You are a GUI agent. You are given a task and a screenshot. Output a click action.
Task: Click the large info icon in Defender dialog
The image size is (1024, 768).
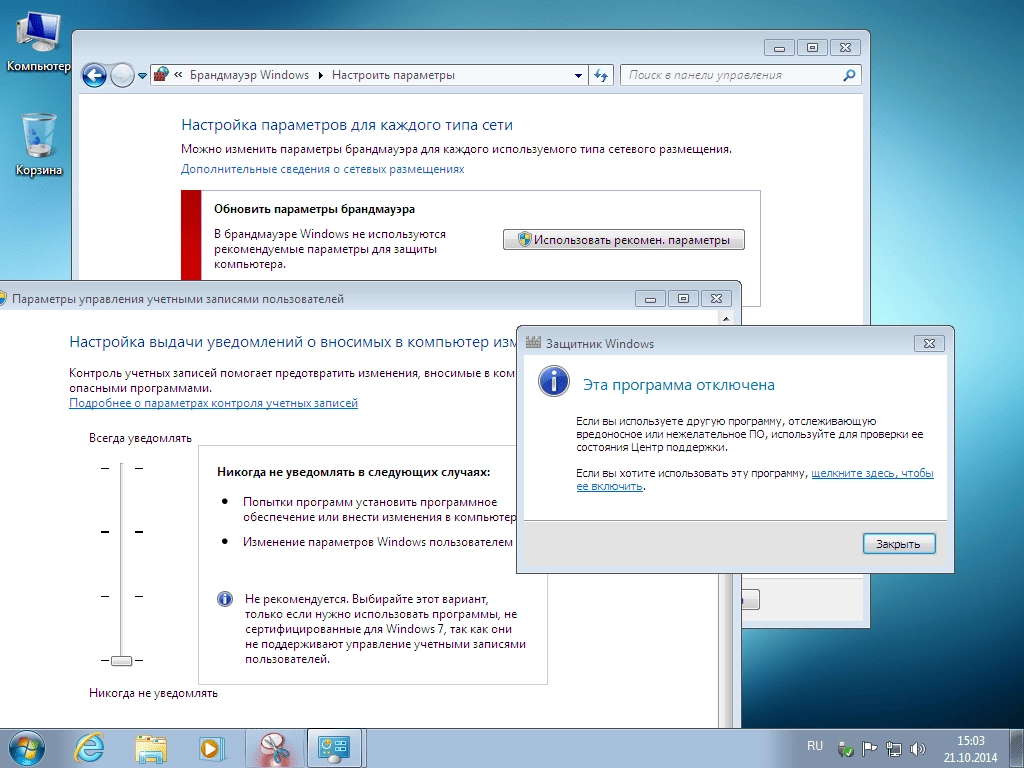(554, 381)
